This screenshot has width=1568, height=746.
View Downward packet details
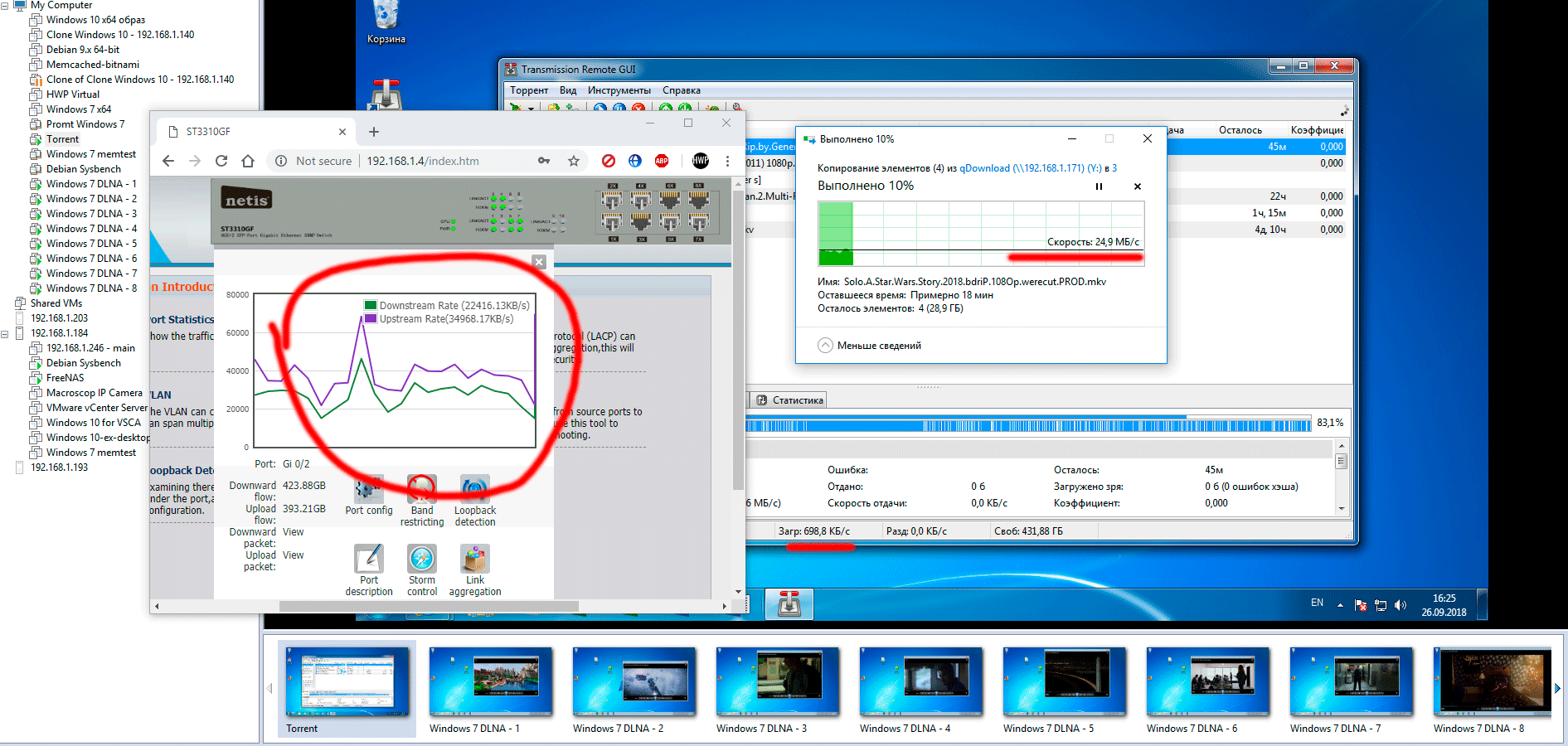(293, 532)
